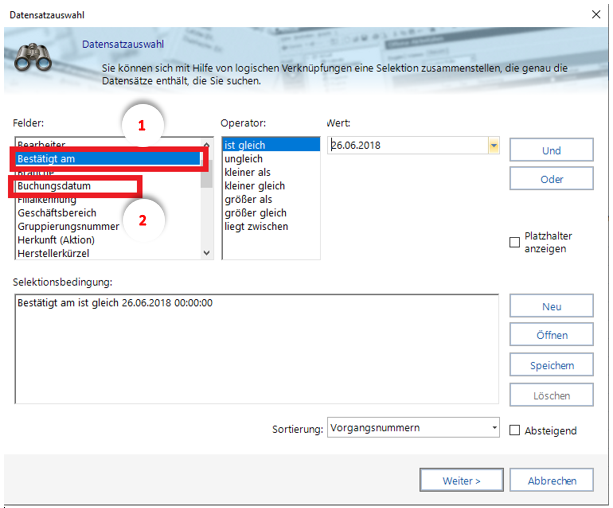Expand the Sortierung Vorgangsnummern dropdown
This screenshot has height=508, width=613.
[494, 428]
